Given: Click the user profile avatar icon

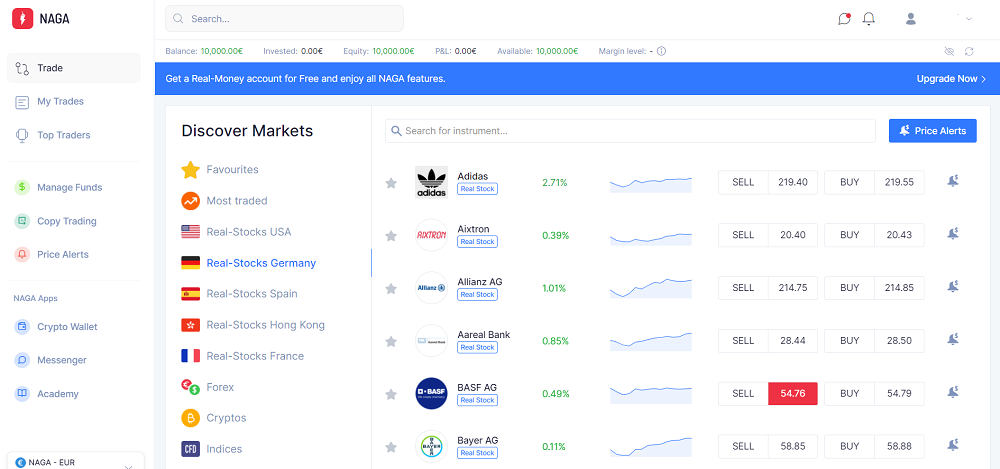Looking at the screenshot, I should (911, 19).
